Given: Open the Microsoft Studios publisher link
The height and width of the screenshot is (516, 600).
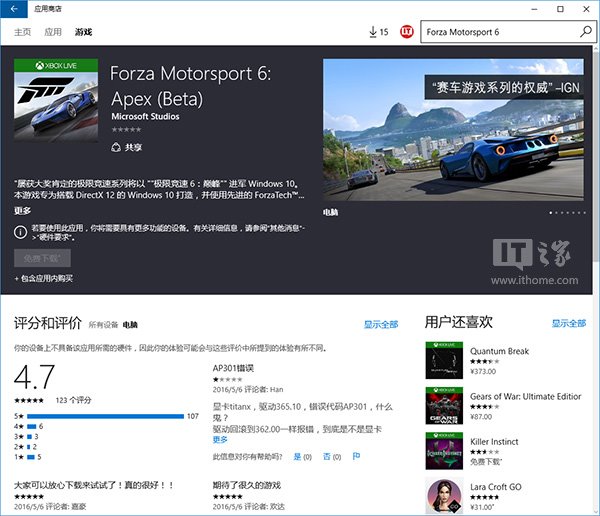Looking at the screenshot, I should pyautogui.click(x=145, y=116).
